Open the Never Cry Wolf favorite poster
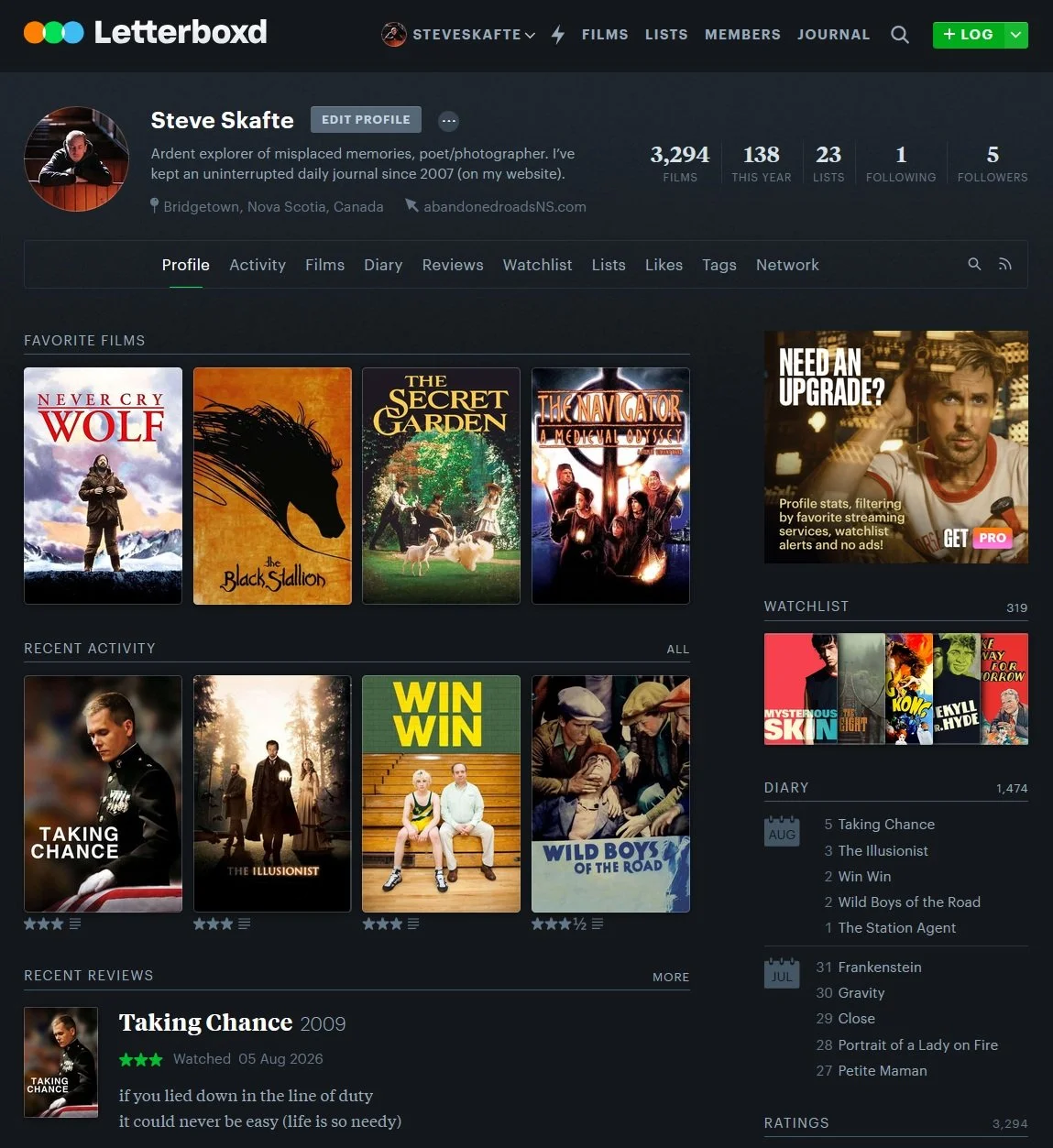 (103, 486)
